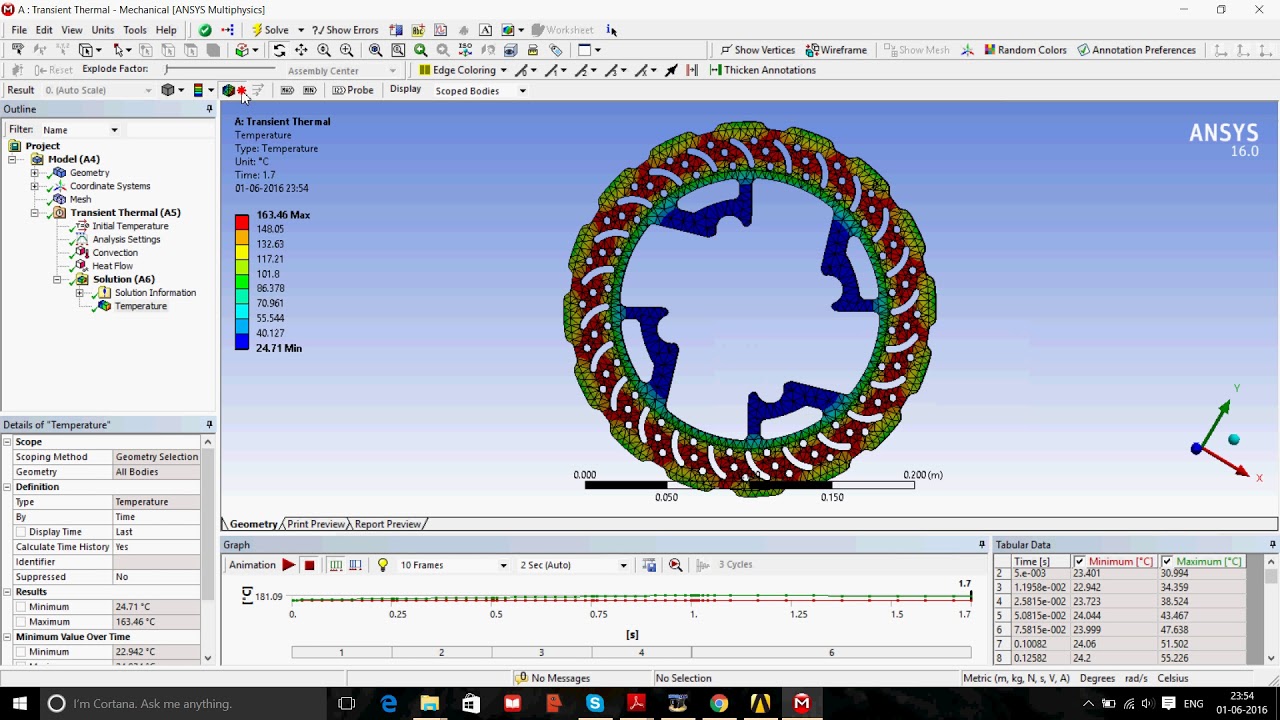Click the red stop animation button

[309, 565]
